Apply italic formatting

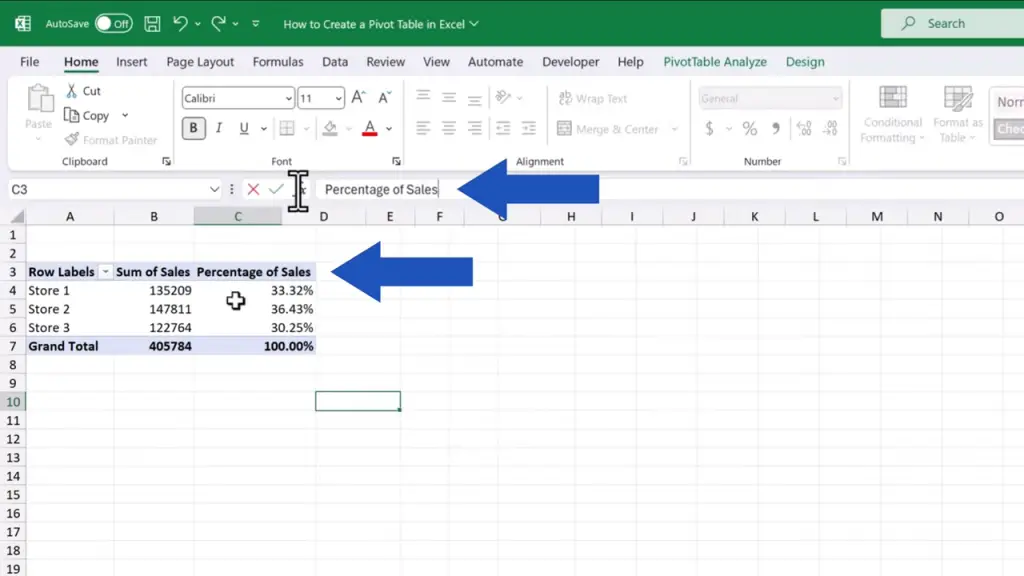pyautogui.click(x=219, y=128)
